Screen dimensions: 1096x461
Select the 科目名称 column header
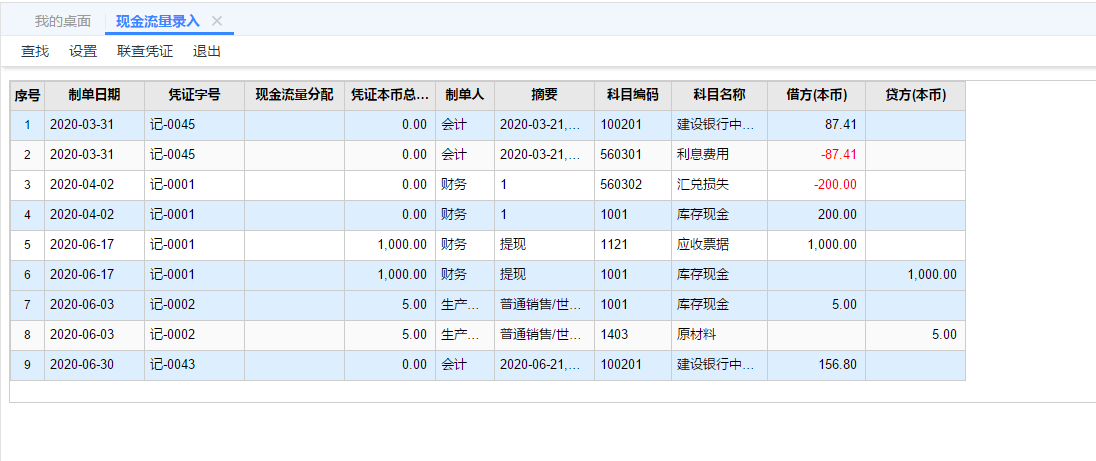coord(719,96)
